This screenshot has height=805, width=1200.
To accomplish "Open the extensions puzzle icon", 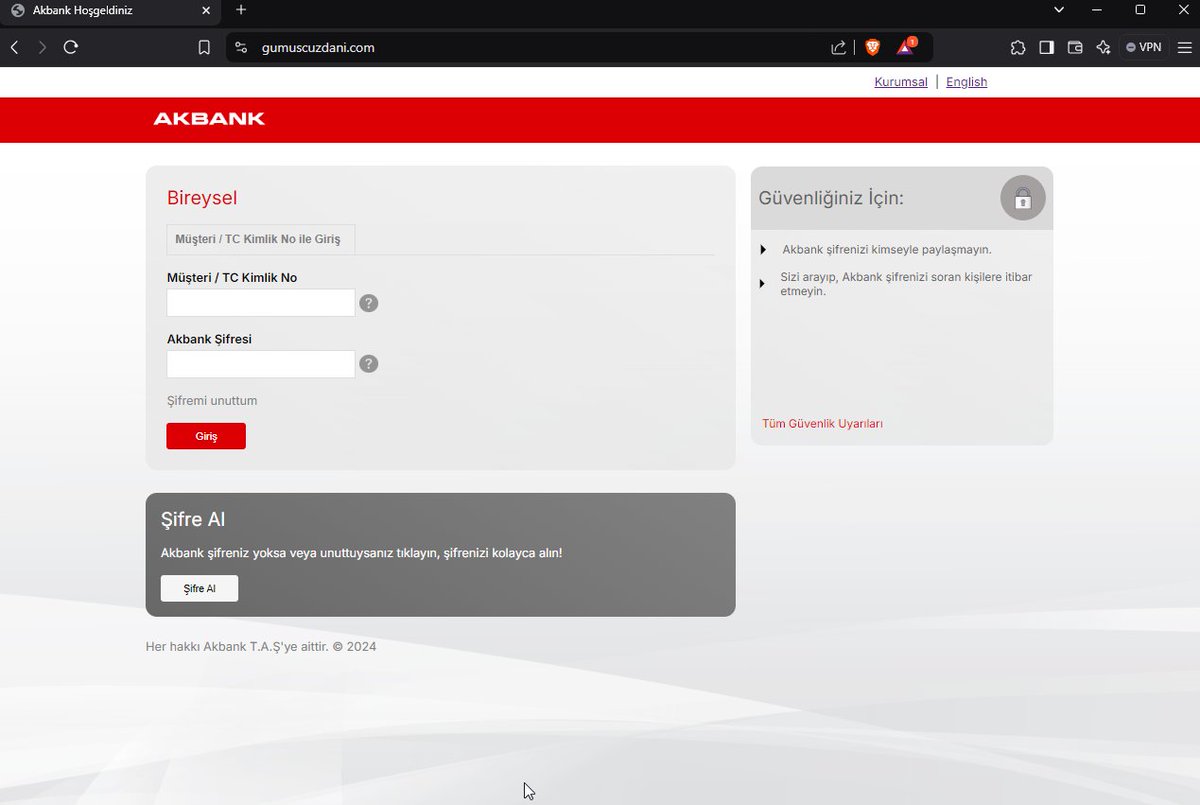I will tap(1018, 47).
